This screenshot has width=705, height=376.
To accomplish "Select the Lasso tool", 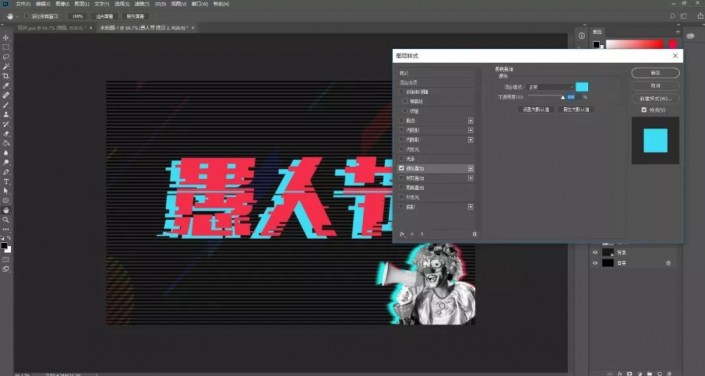I will tap(6, 57).
